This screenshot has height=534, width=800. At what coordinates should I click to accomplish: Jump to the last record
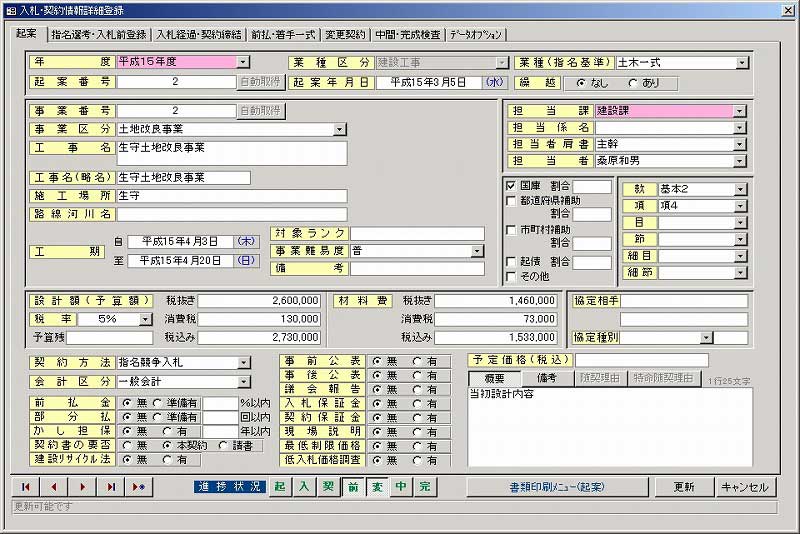[111, 487]
